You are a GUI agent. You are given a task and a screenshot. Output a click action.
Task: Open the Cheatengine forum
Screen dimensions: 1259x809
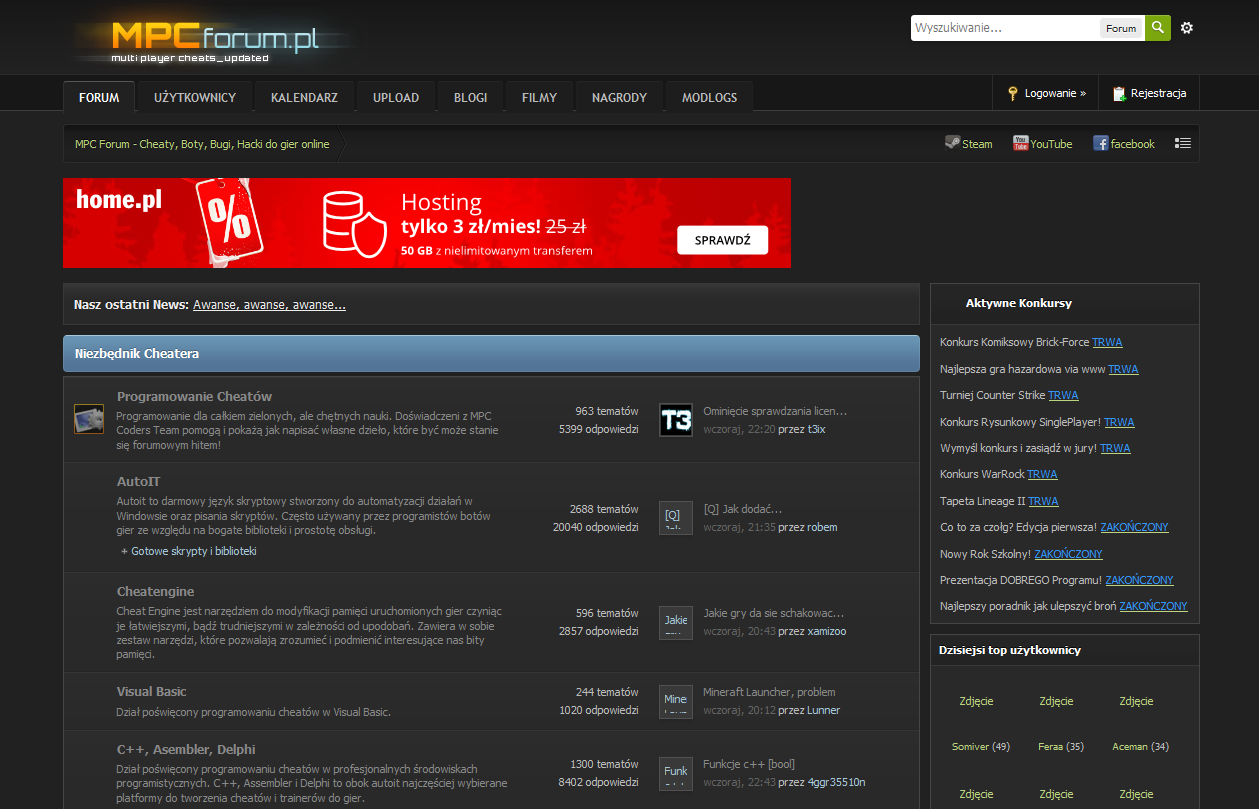tap(155, 591)
